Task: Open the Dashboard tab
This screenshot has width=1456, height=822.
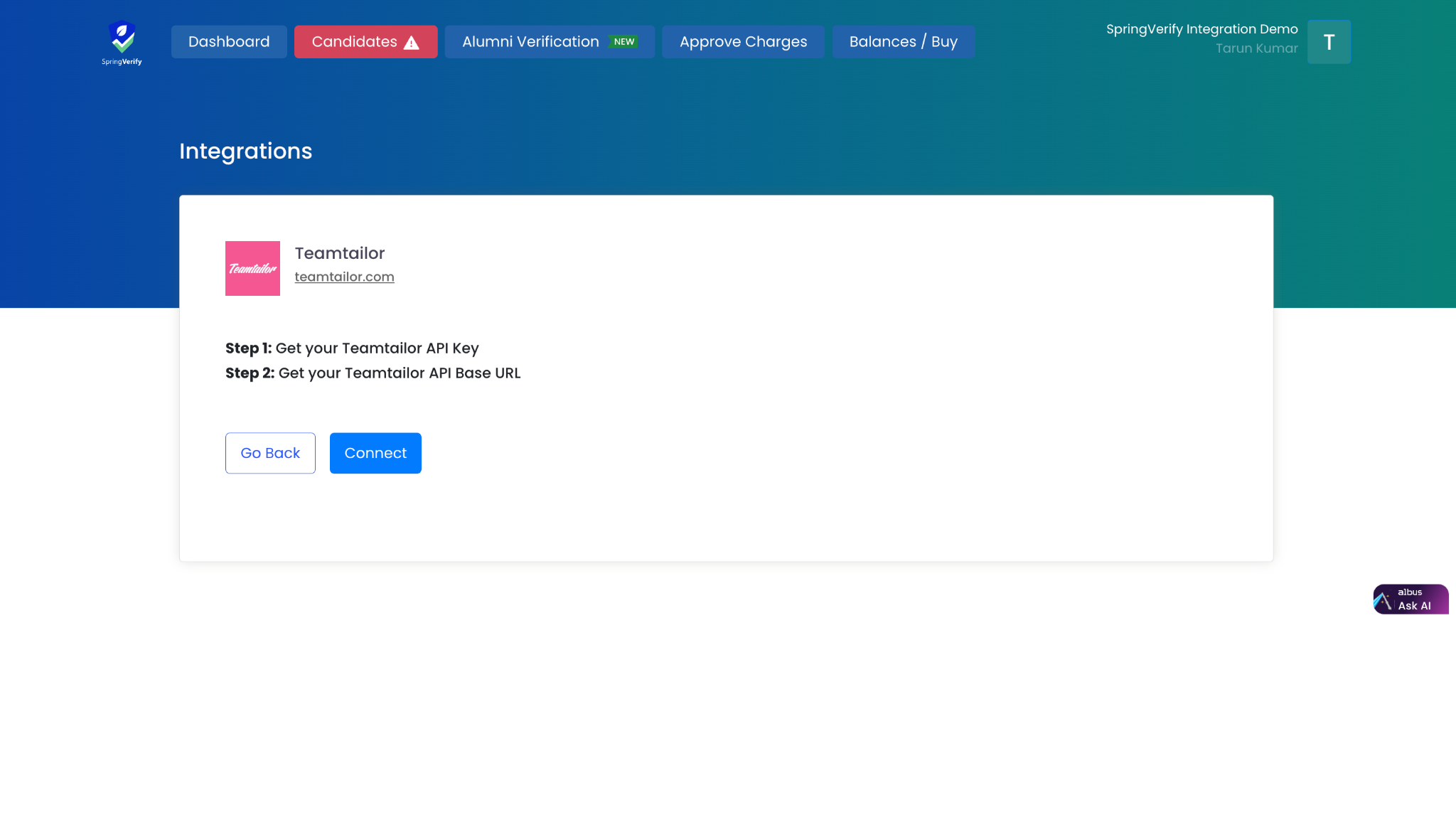Action: (x=229, y=42)
